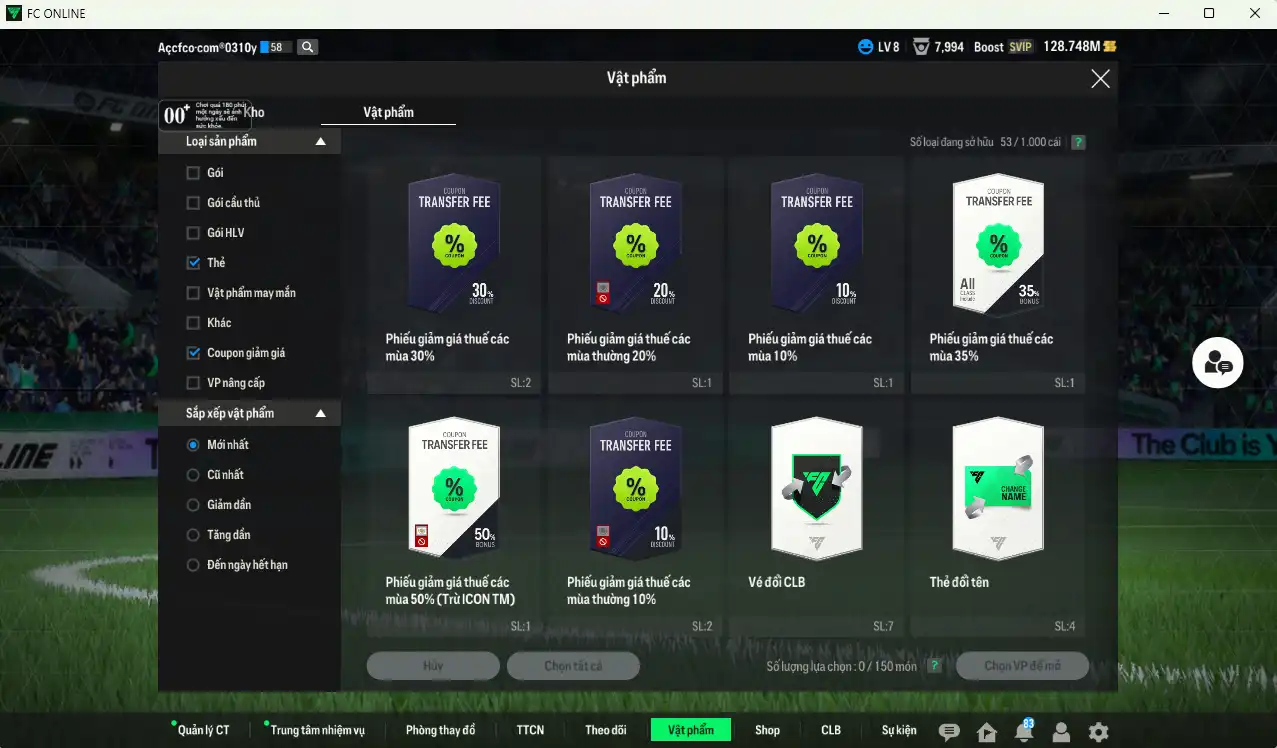Close the Vật phẩm panel with the X
Image resolution: width=1277 pixels, height=748 pixels.
[x=1100, y=79]
